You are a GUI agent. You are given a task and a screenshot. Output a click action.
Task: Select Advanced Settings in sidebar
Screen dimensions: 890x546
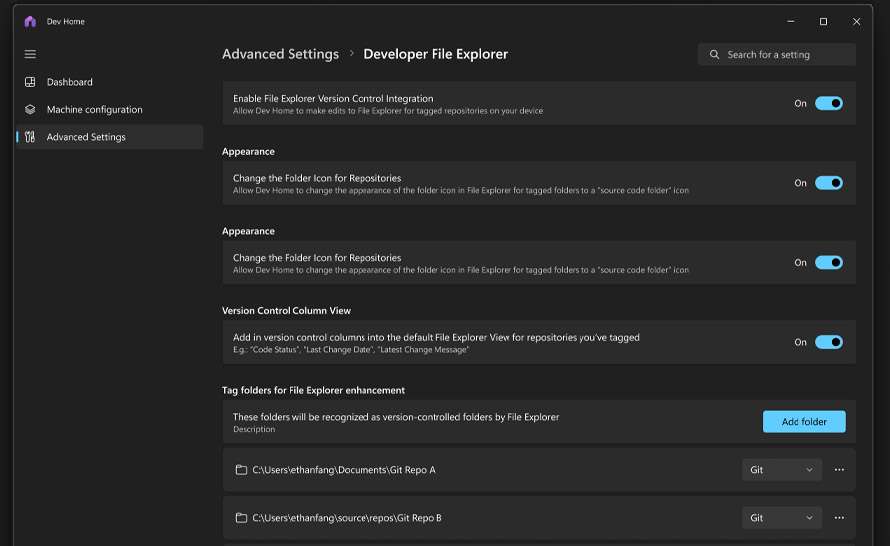[x=110, y=137]
